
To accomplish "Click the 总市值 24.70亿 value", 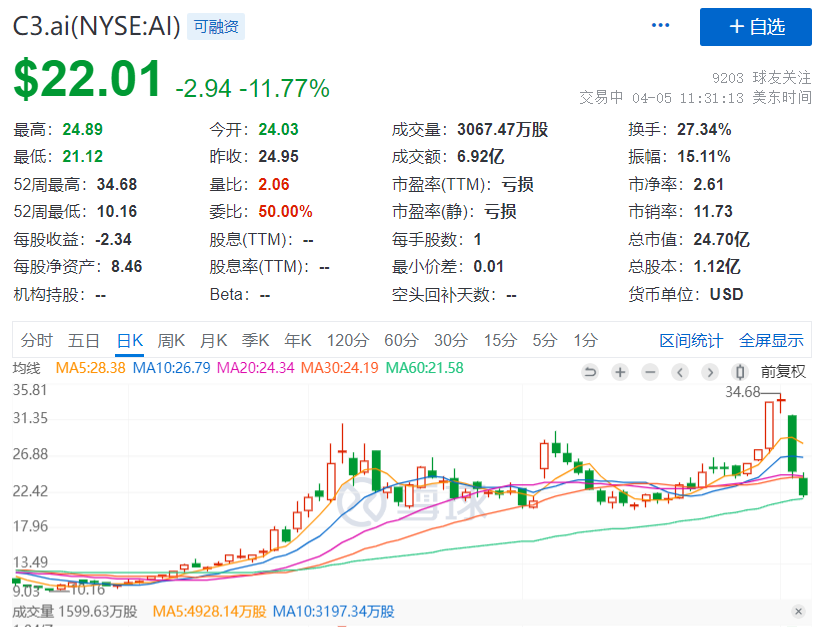I will [722, 240].
